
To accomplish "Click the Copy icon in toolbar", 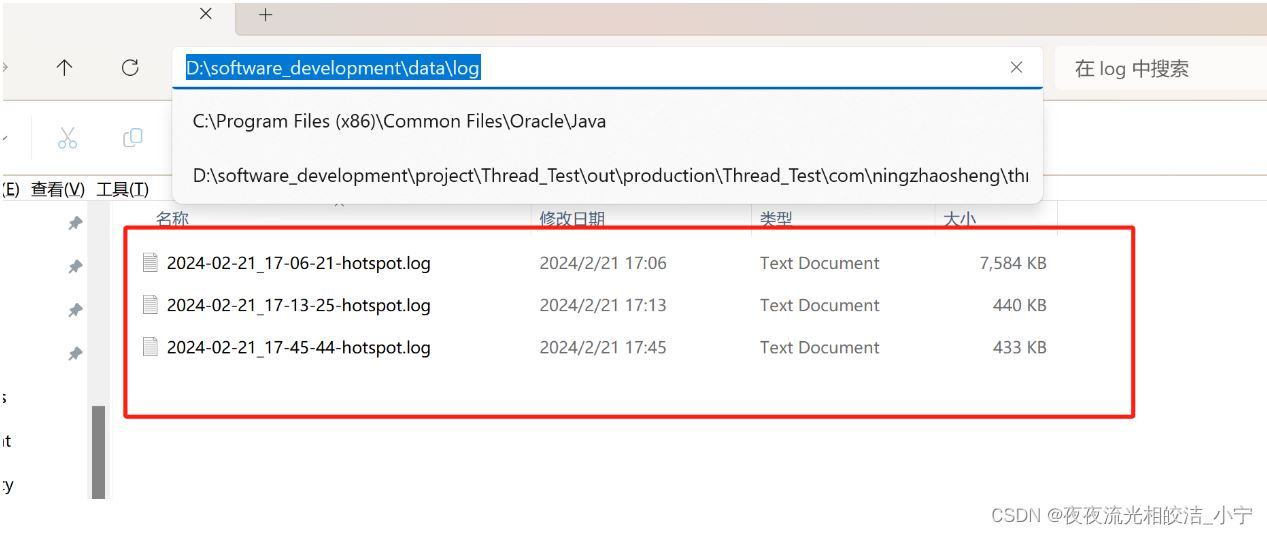I will pyautogui.click(x=132, y=138).
